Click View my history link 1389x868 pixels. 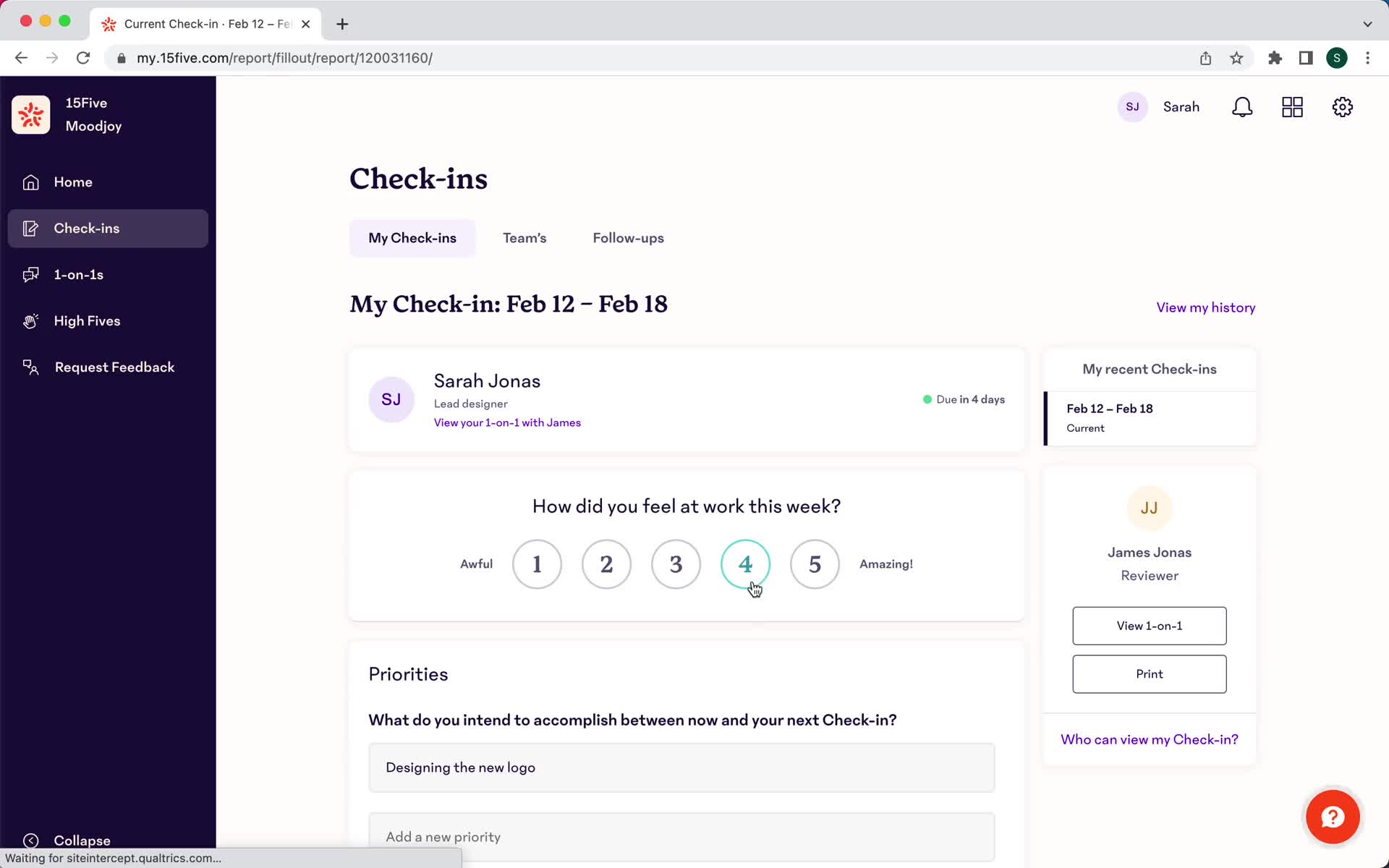[x=1206, y=307]
